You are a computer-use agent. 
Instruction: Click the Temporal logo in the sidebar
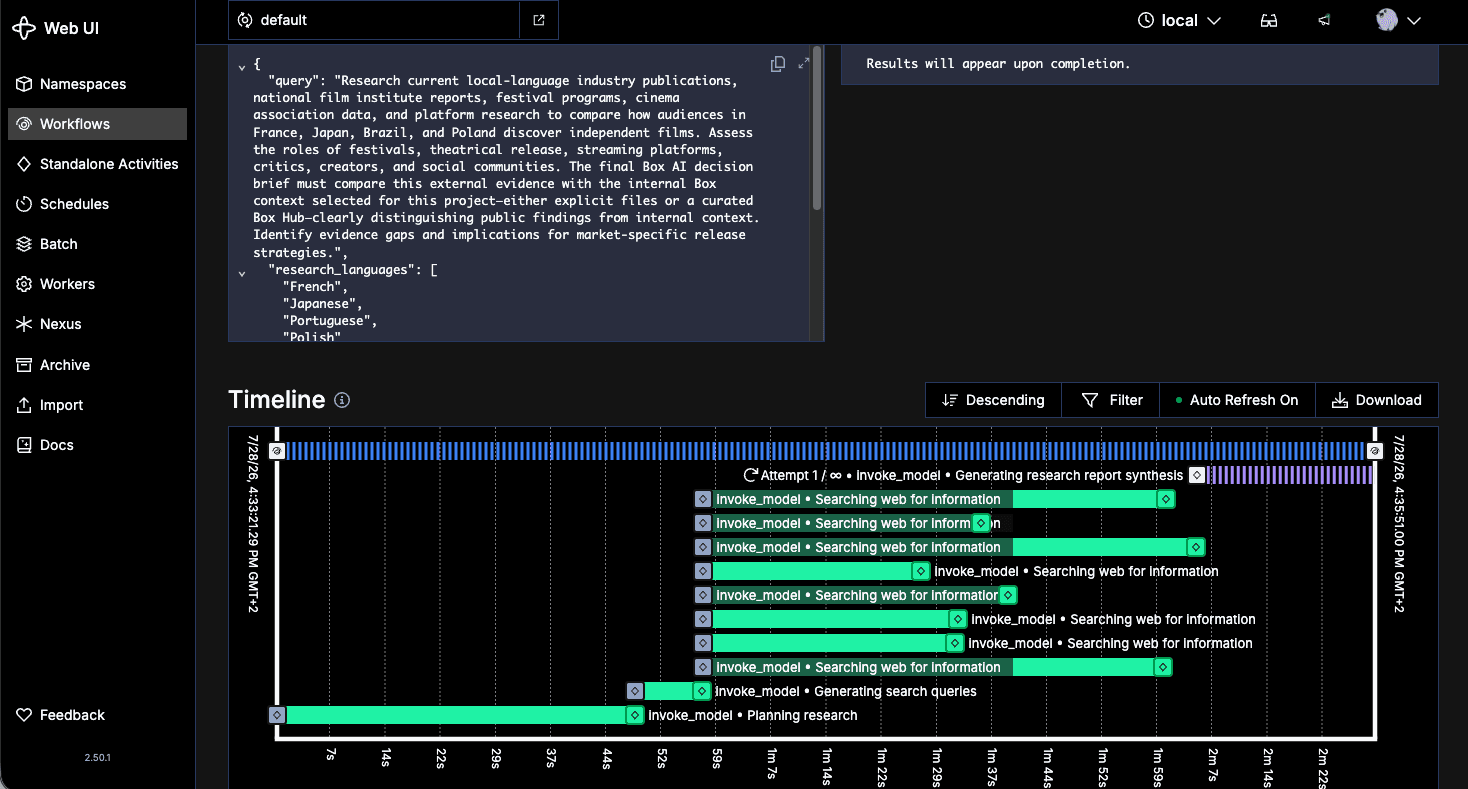pos(24,28)
